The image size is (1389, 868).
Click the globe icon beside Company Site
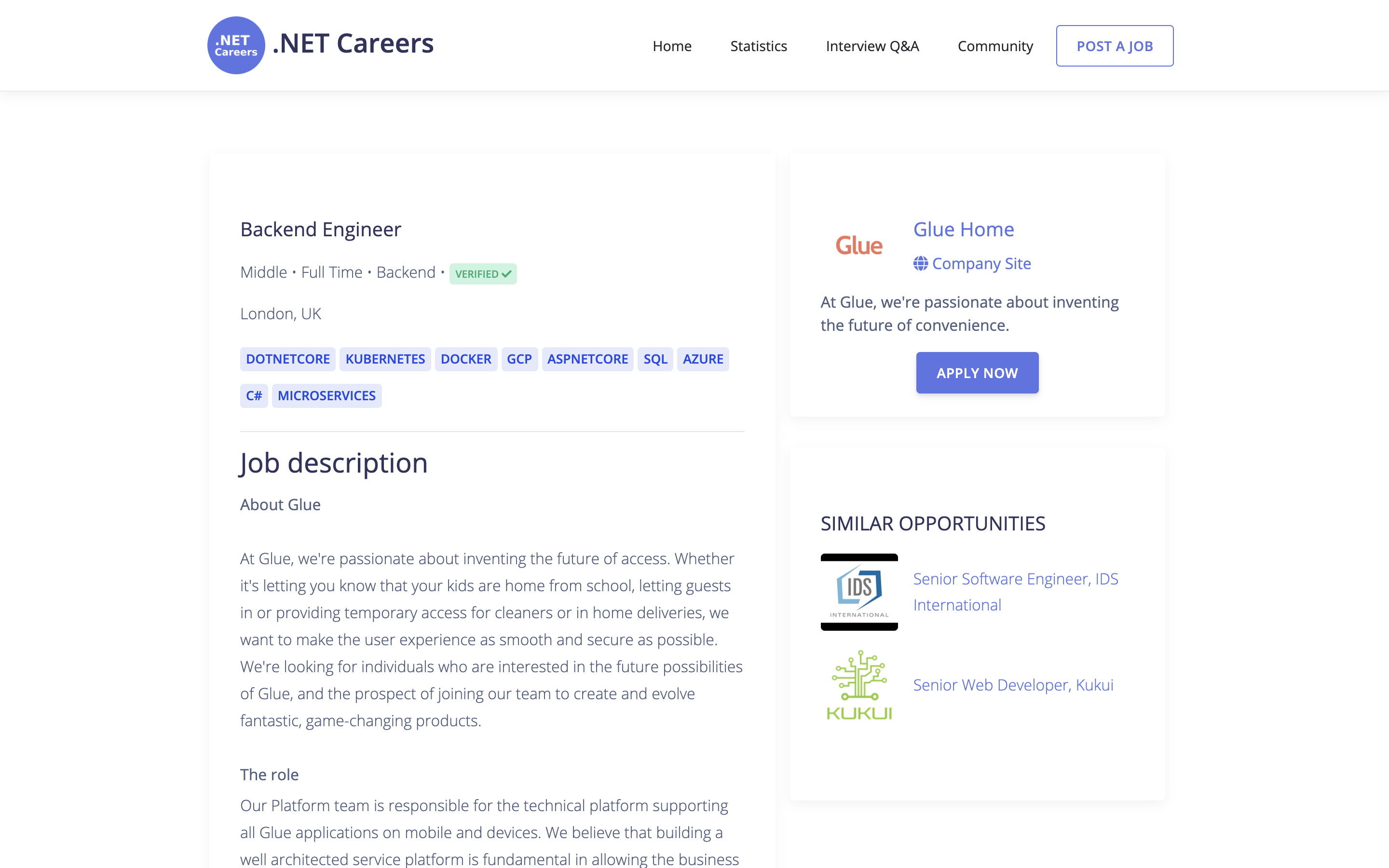[x=921, y=263]
